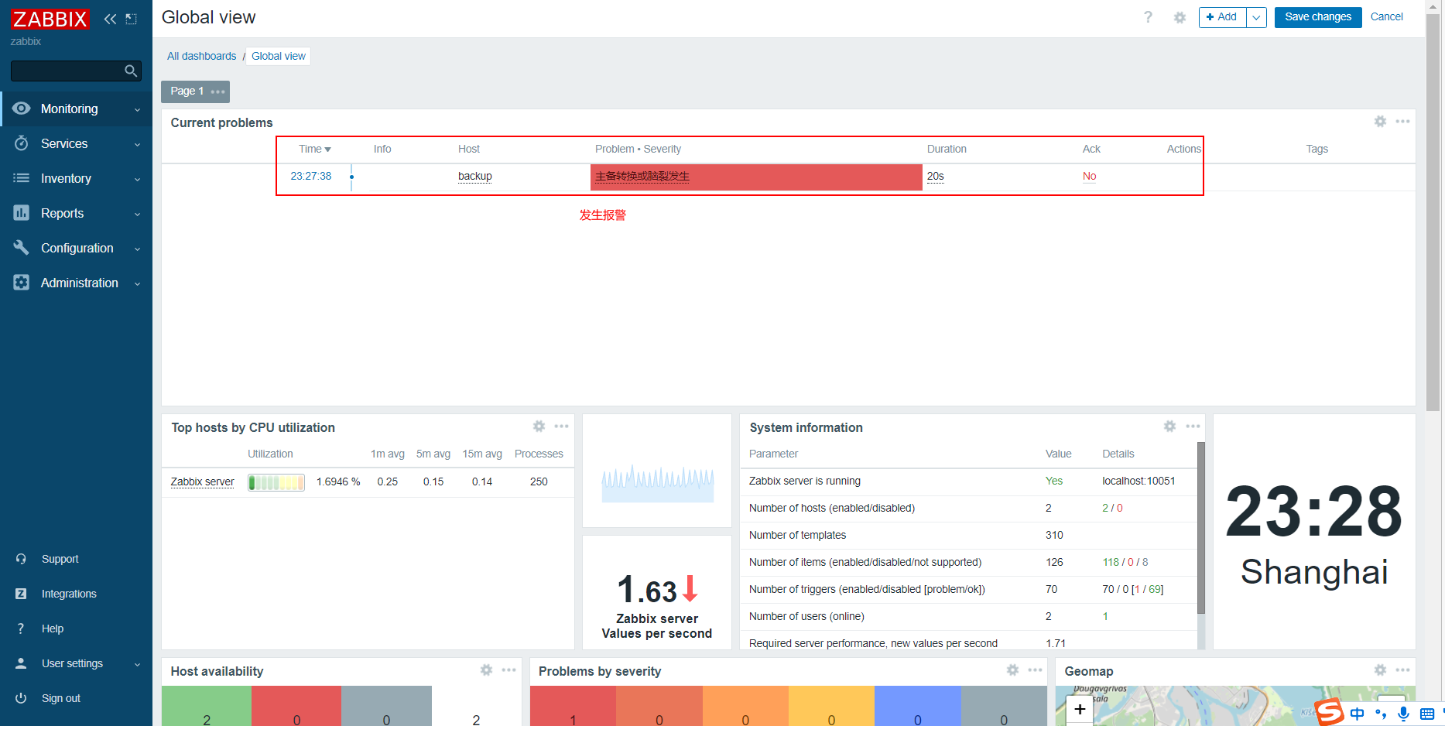The image size is (1445, 729).
Task: Click the power icon beside Sign out
Action: 21,698
